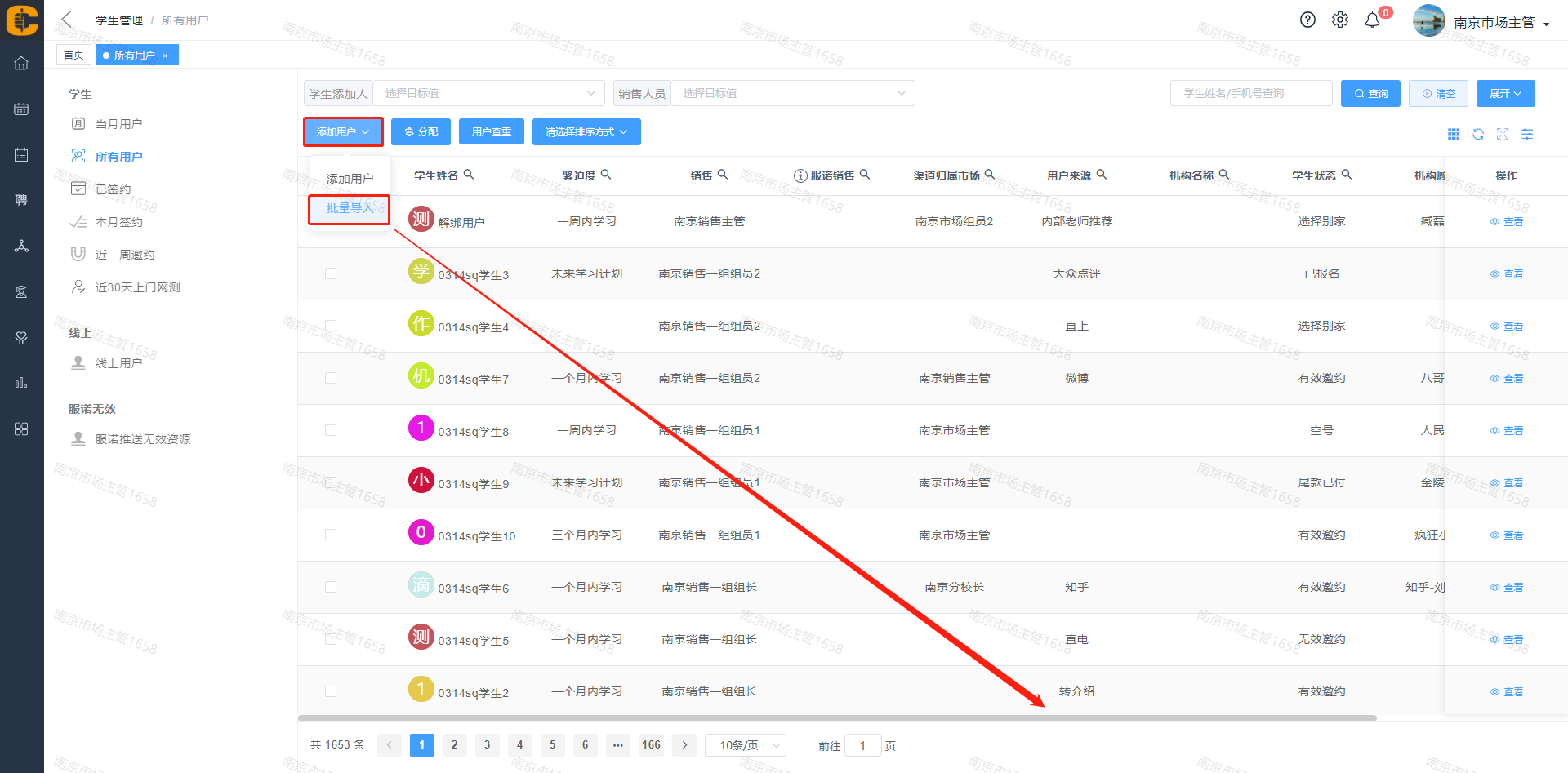The image size is (1568, 773).
Task: Click the home icon in left sidebar
Action: pyautogui.click(x=22, y=63)
